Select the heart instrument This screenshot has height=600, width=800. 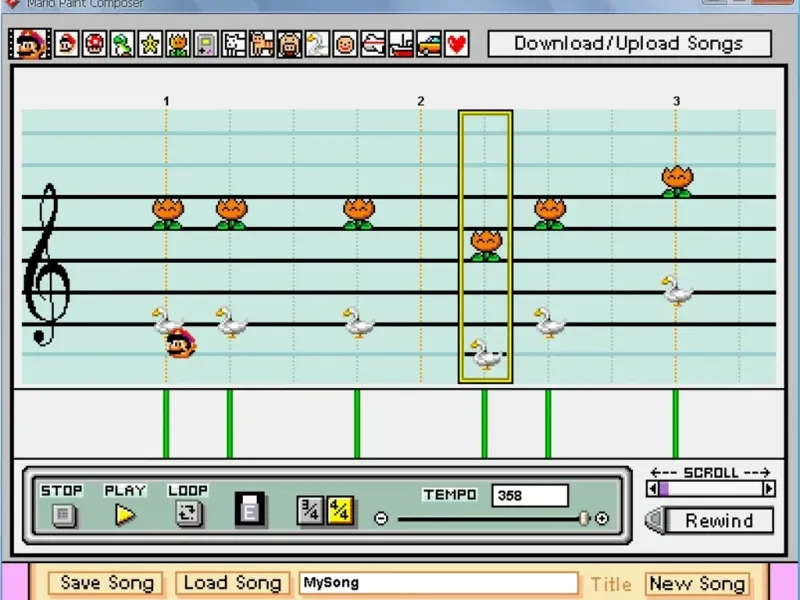click(x=457, y=44)
